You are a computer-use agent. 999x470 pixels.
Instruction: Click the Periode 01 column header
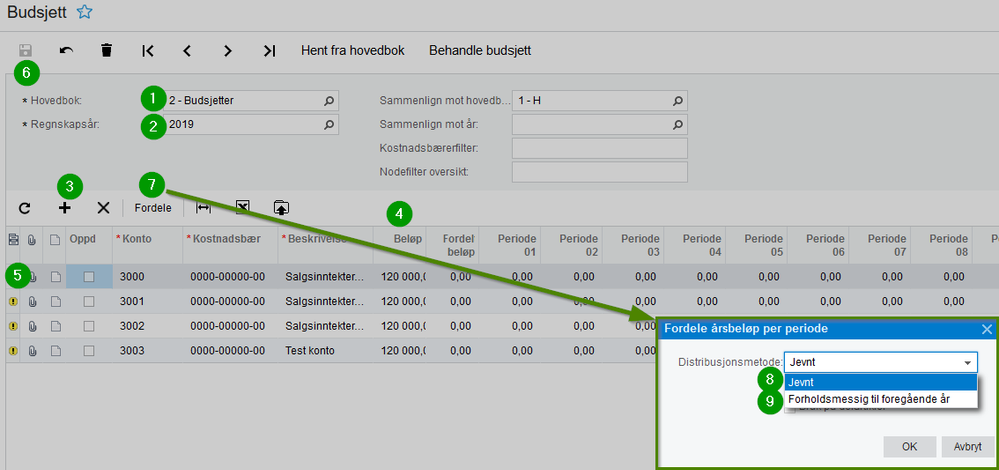509,245
